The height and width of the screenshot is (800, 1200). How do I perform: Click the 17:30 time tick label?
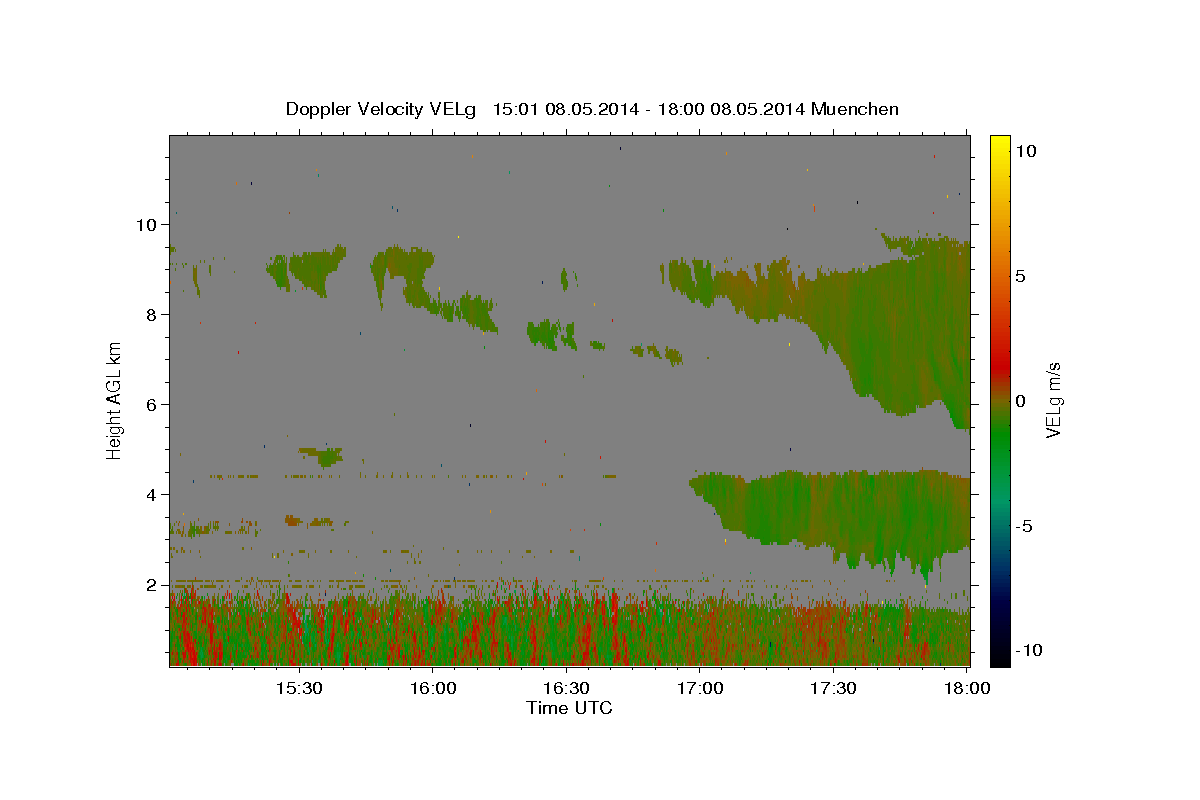(833, 689)
